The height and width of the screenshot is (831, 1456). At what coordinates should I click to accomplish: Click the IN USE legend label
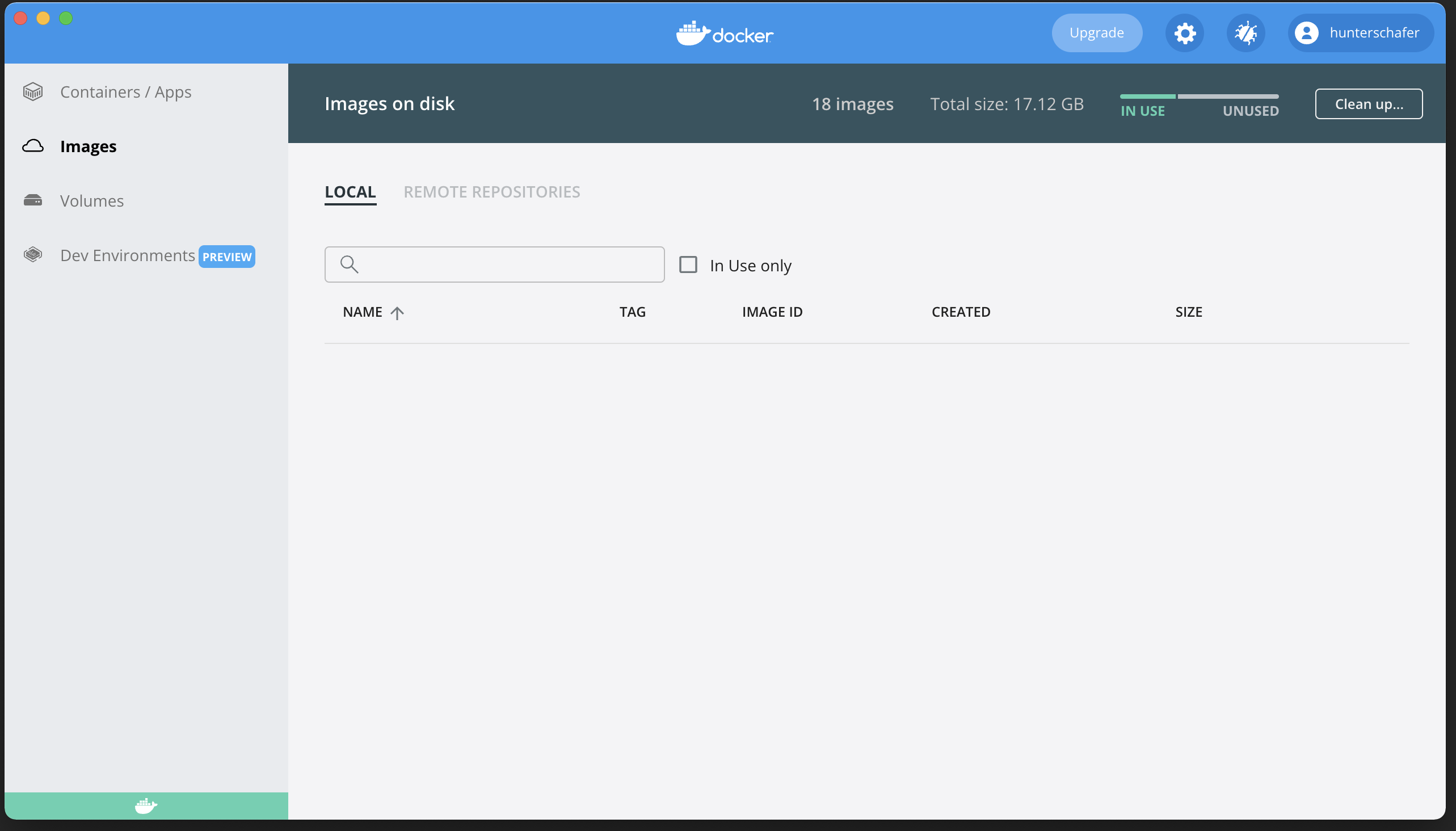[x=1143, y=111]
